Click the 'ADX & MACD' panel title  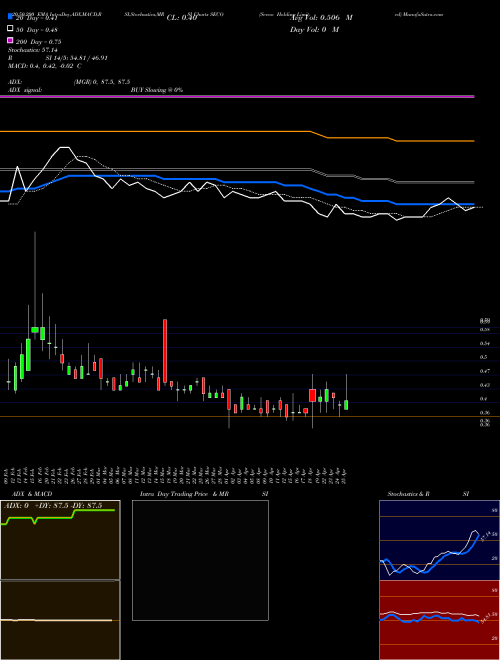coord(32,494)
